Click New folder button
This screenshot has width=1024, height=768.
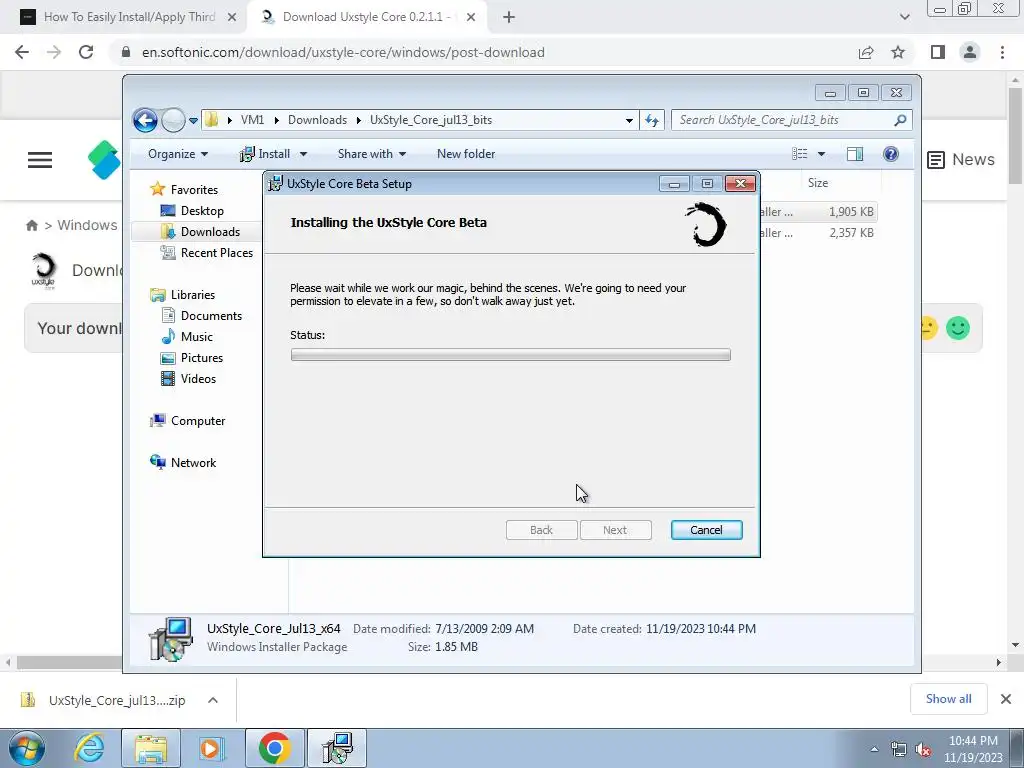click(466, 154)
